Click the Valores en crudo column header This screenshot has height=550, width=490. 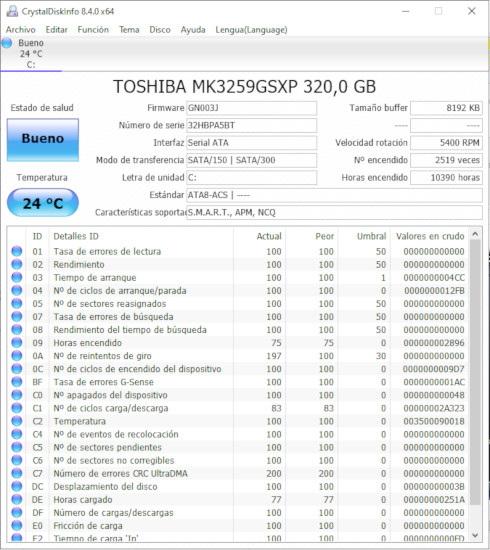tap(430, 236)
